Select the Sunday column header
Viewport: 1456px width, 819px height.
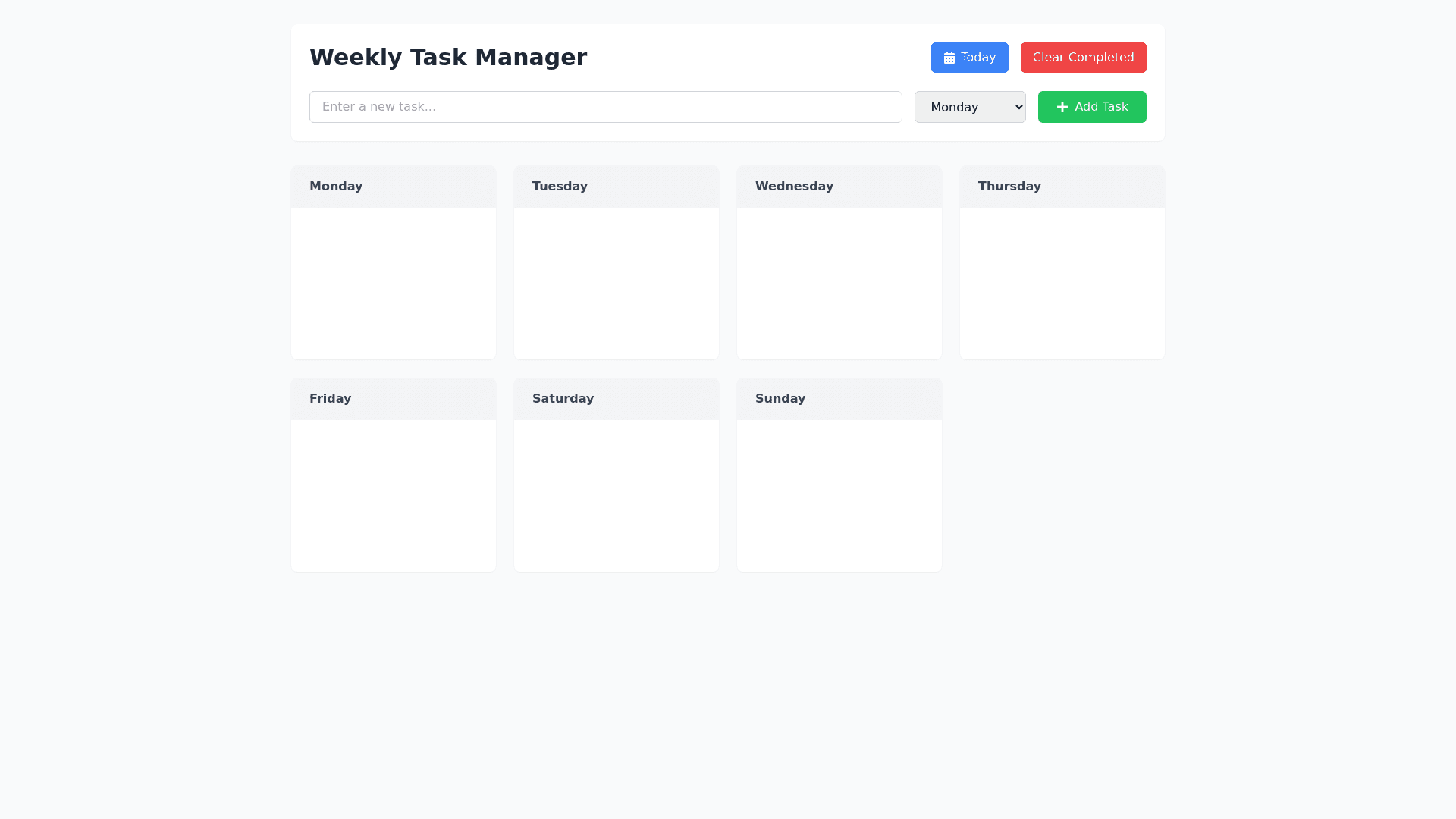point(780,399)
